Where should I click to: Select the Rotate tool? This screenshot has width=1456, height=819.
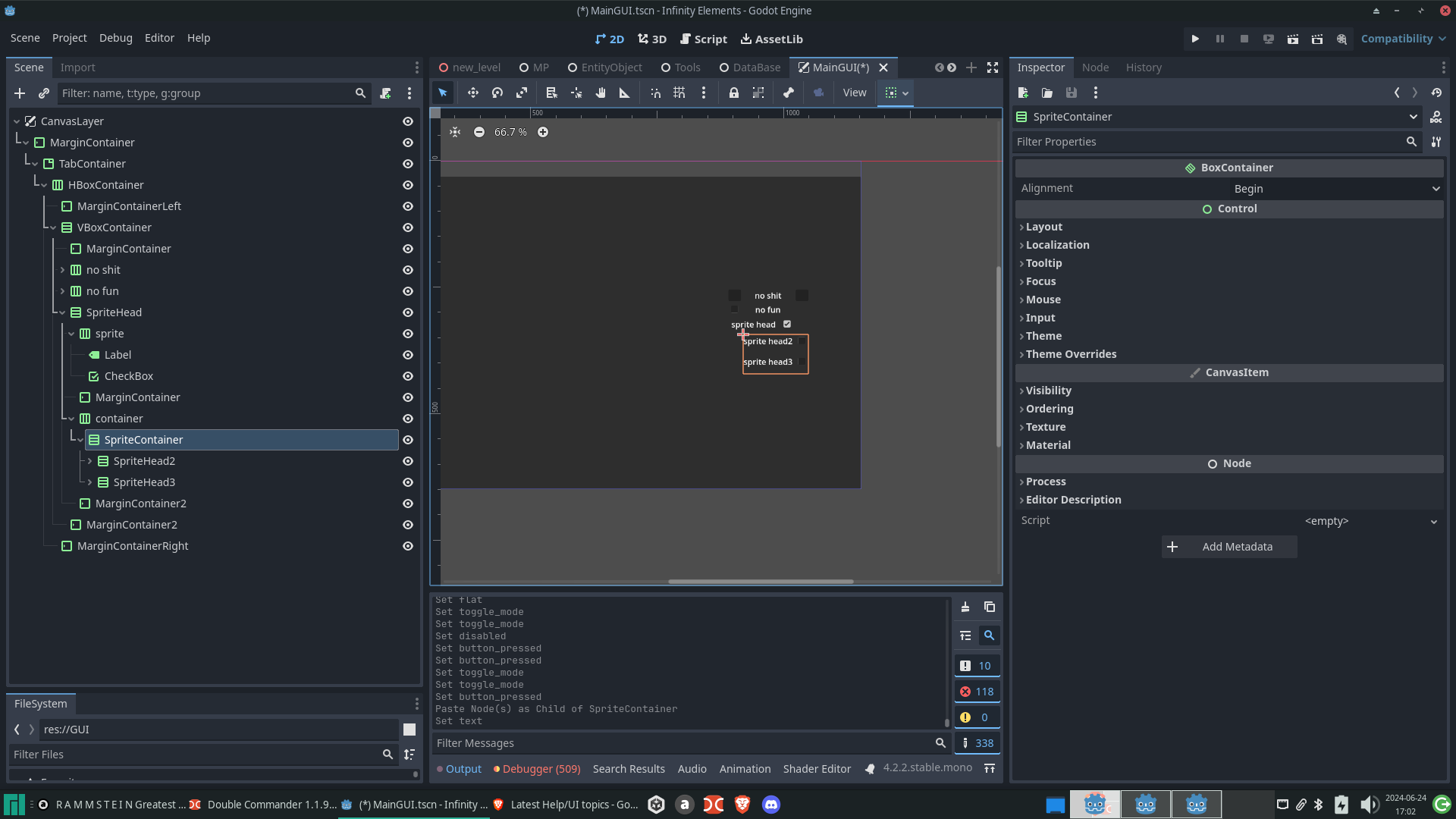click(497, 93)
